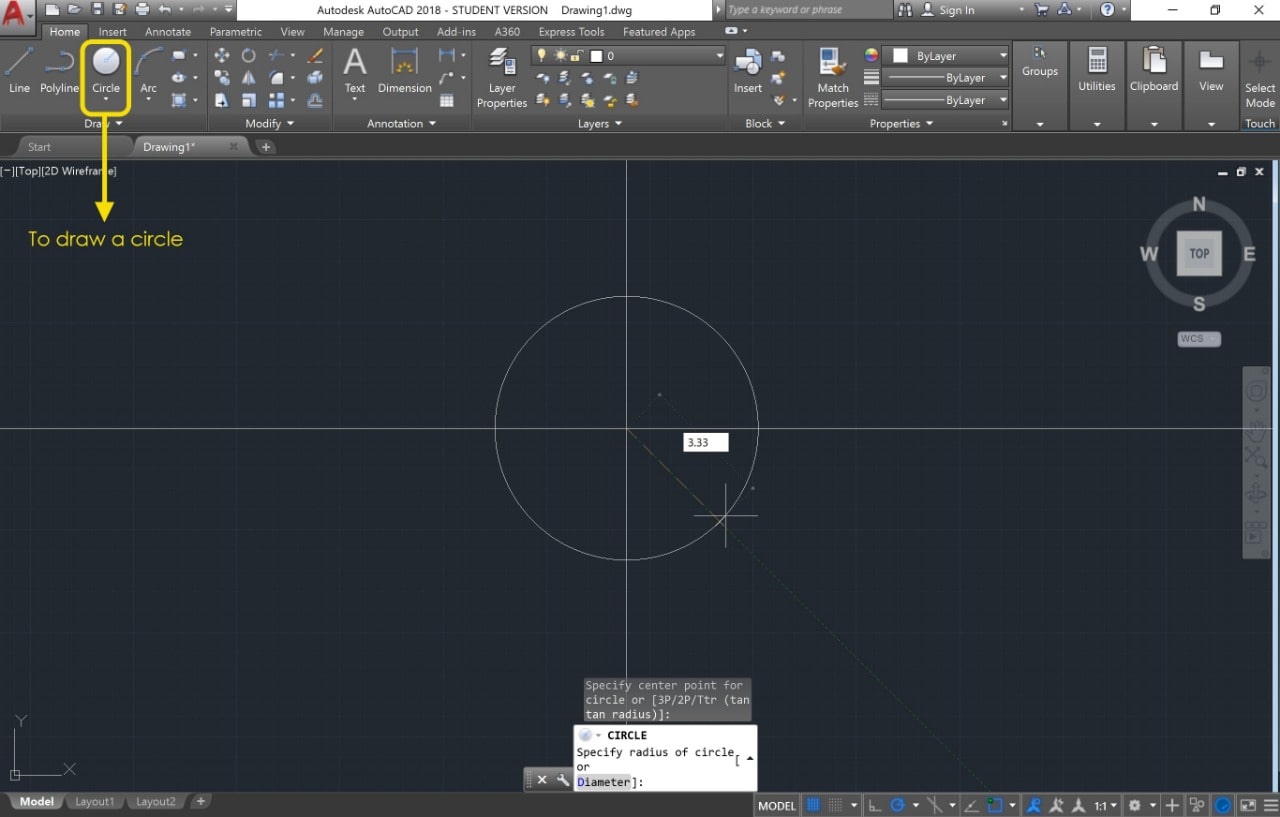Click the New drawing icon

(52, 9)
